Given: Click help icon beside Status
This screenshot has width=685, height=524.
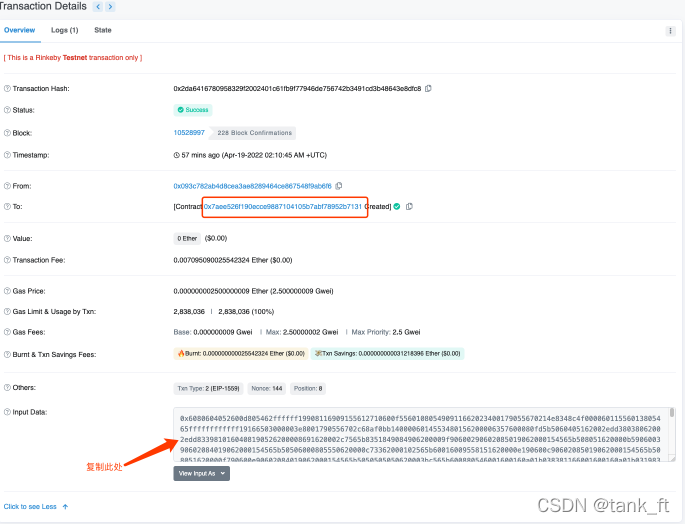Looking at the screenshot, I should coord(7,110).
